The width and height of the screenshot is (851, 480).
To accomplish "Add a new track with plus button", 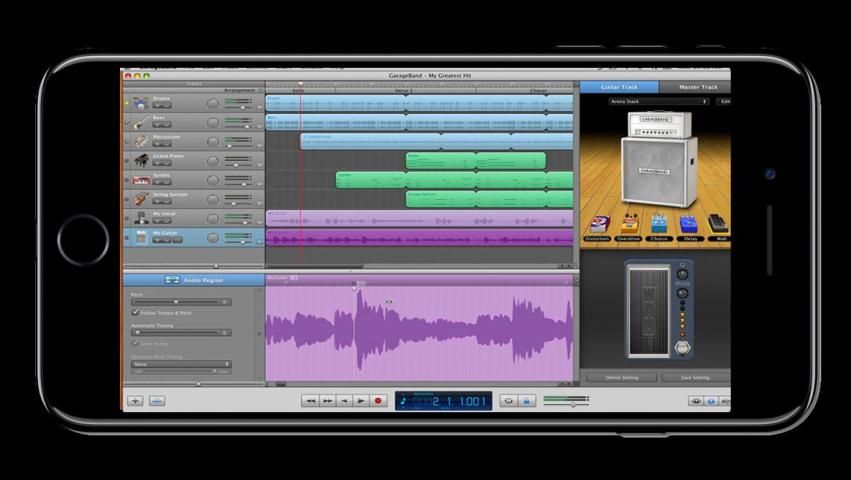I will (135, 401).
